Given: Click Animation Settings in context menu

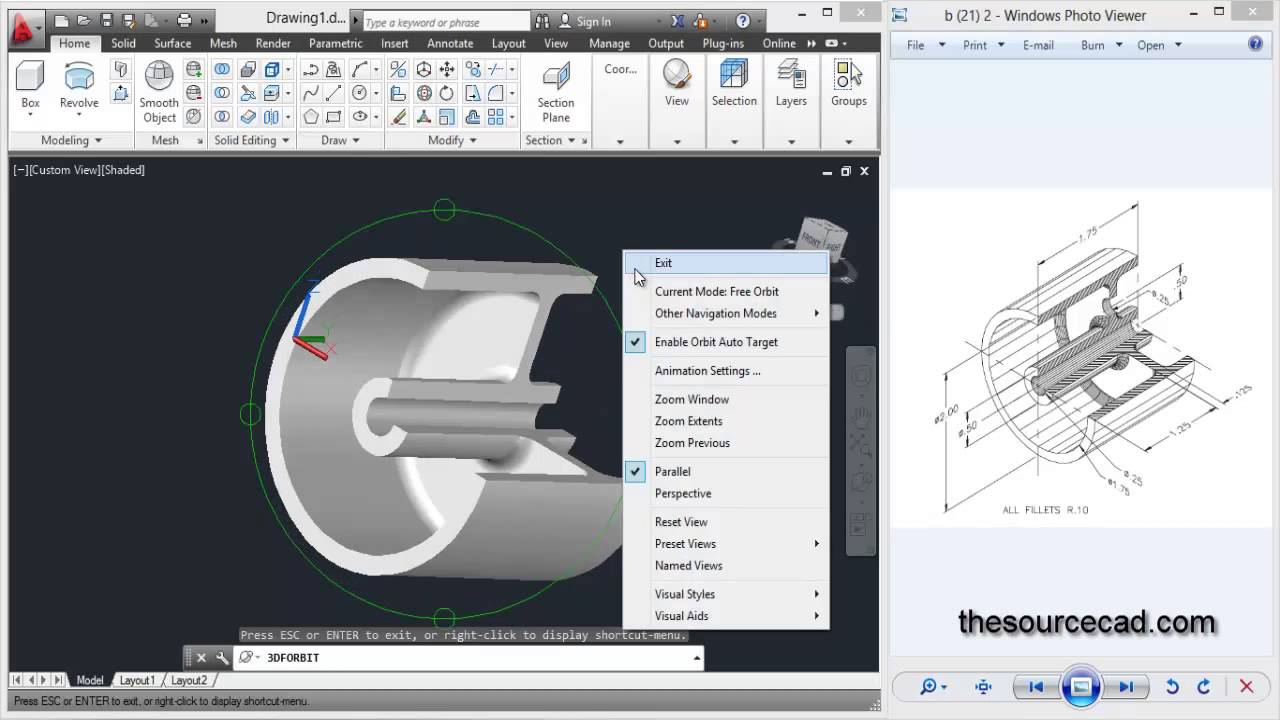Looking at the screenshot, I should 727,371.
